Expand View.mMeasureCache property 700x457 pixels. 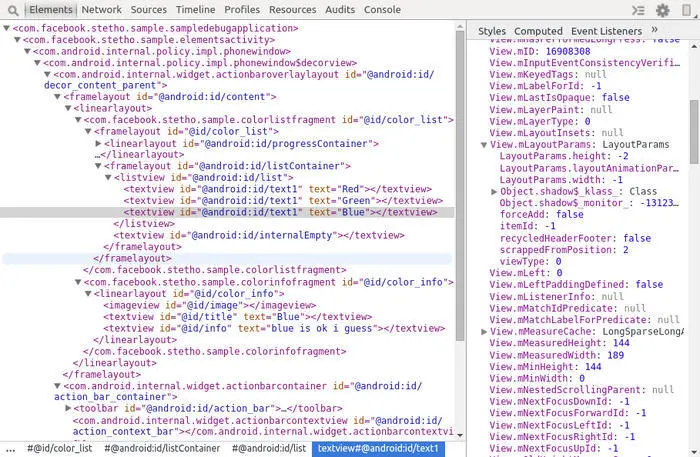[x=483, y=332]
